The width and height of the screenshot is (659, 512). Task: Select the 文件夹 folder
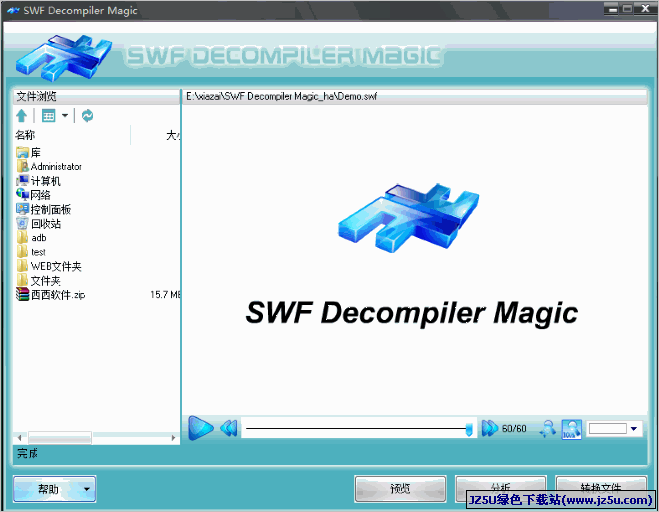coord(38,280)
